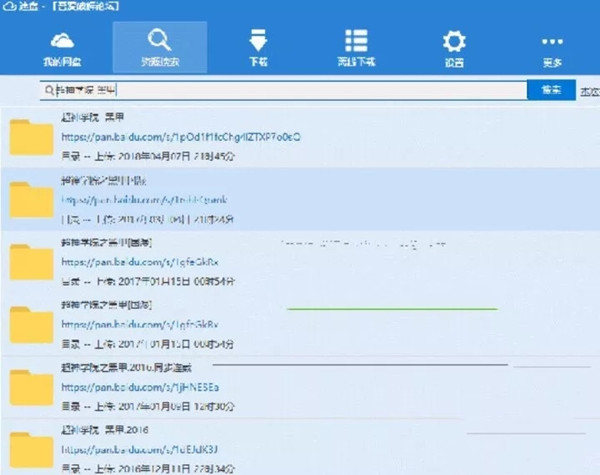The image size is (600, 475).
Task: Click the magnifier icon inside the search box
Action: 49,90
